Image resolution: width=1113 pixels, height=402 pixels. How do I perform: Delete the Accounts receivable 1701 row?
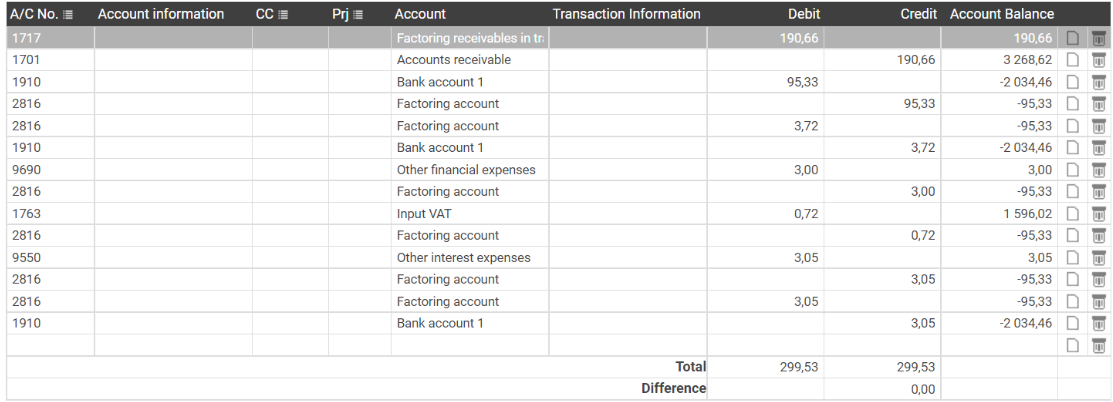1098,60
